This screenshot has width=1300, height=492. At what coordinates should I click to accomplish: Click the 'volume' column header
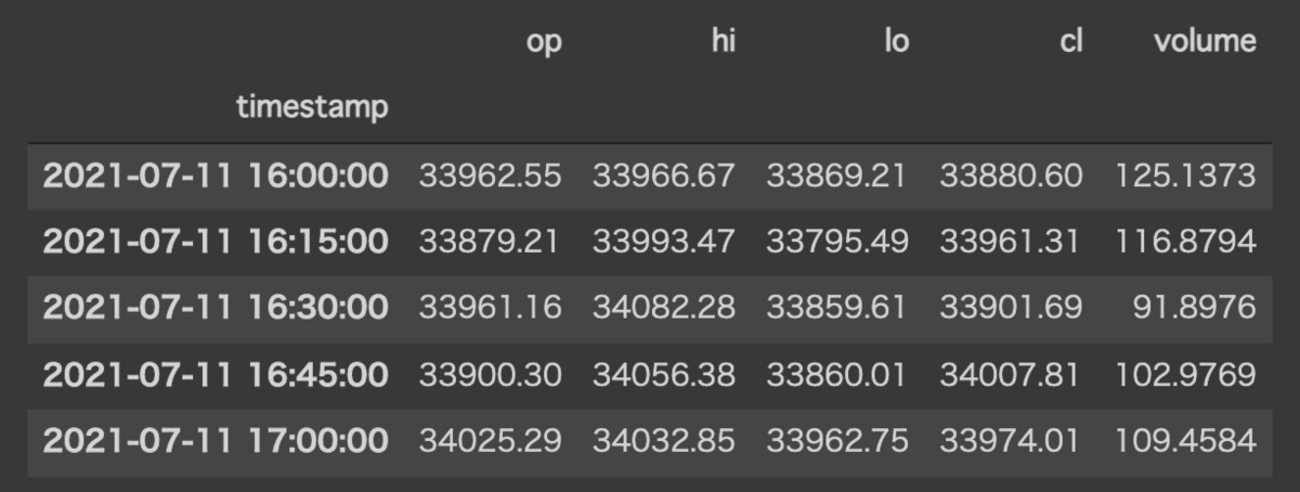point(1205,42)
